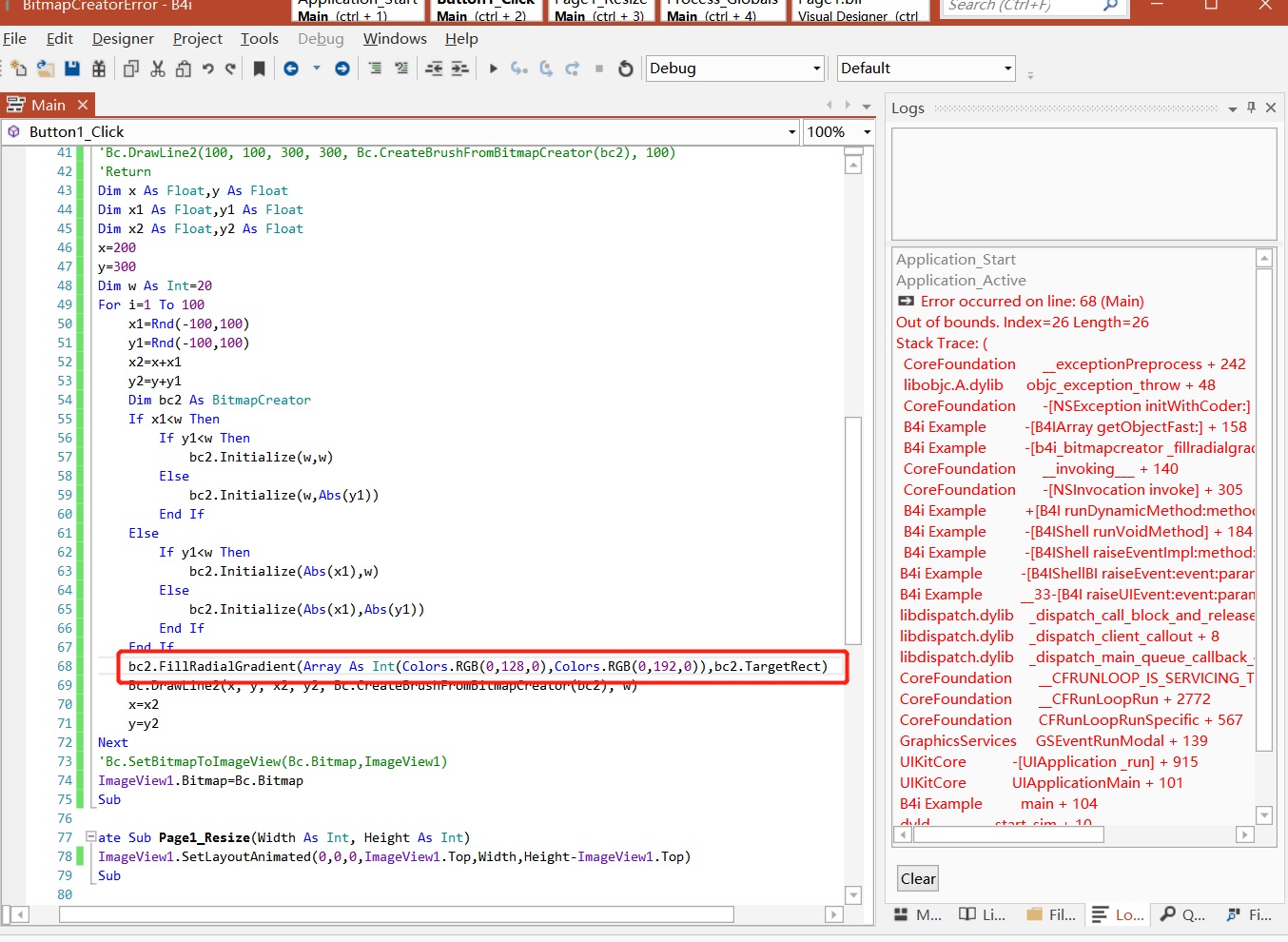
Task: Open the Project menu
Action: point(197,39)
